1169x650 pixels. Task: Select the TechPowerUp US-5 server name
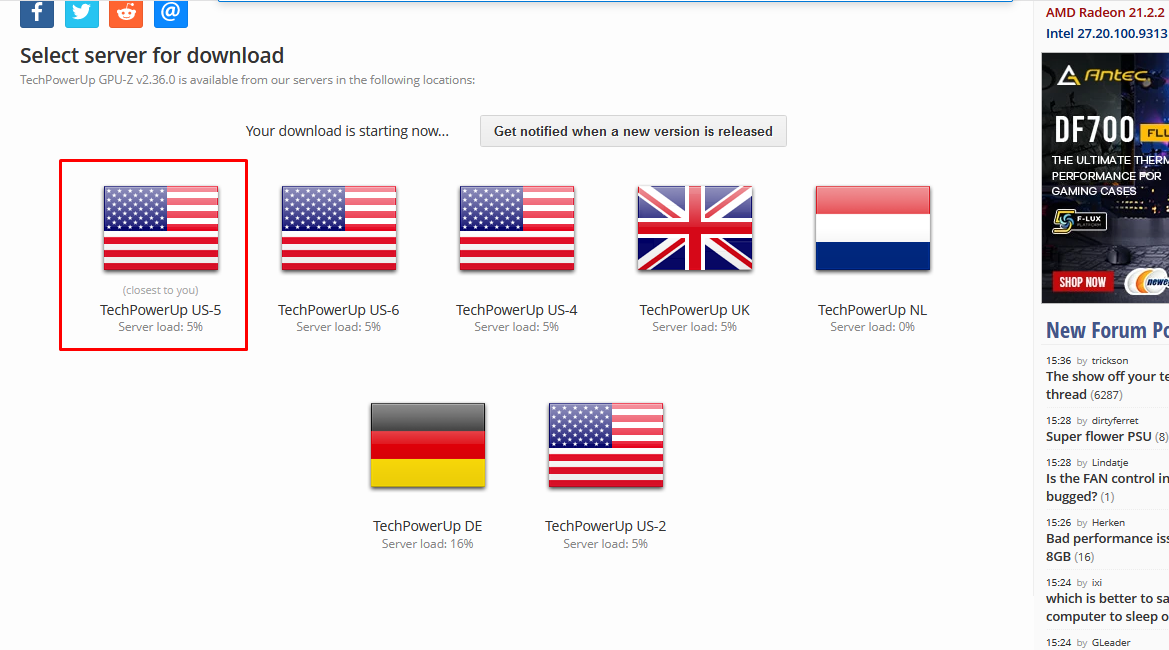[161, 310]
